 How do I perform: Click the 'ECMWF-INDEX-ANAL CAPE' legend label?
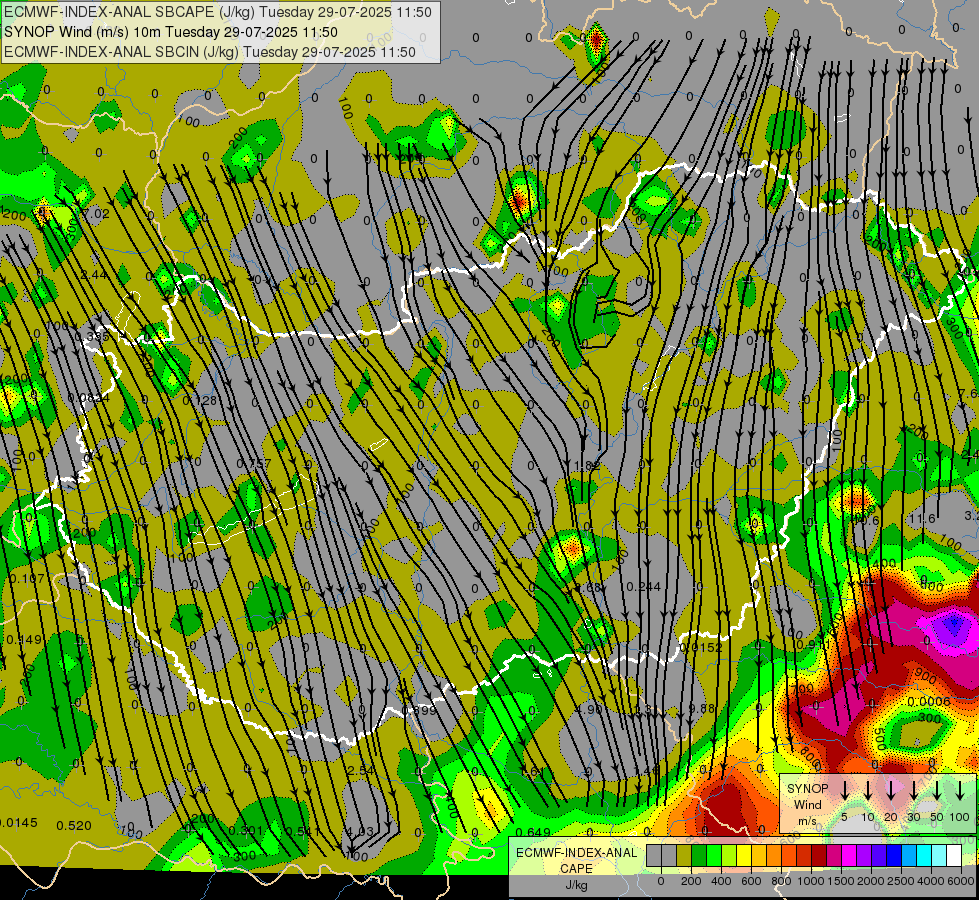pos(576,861)
